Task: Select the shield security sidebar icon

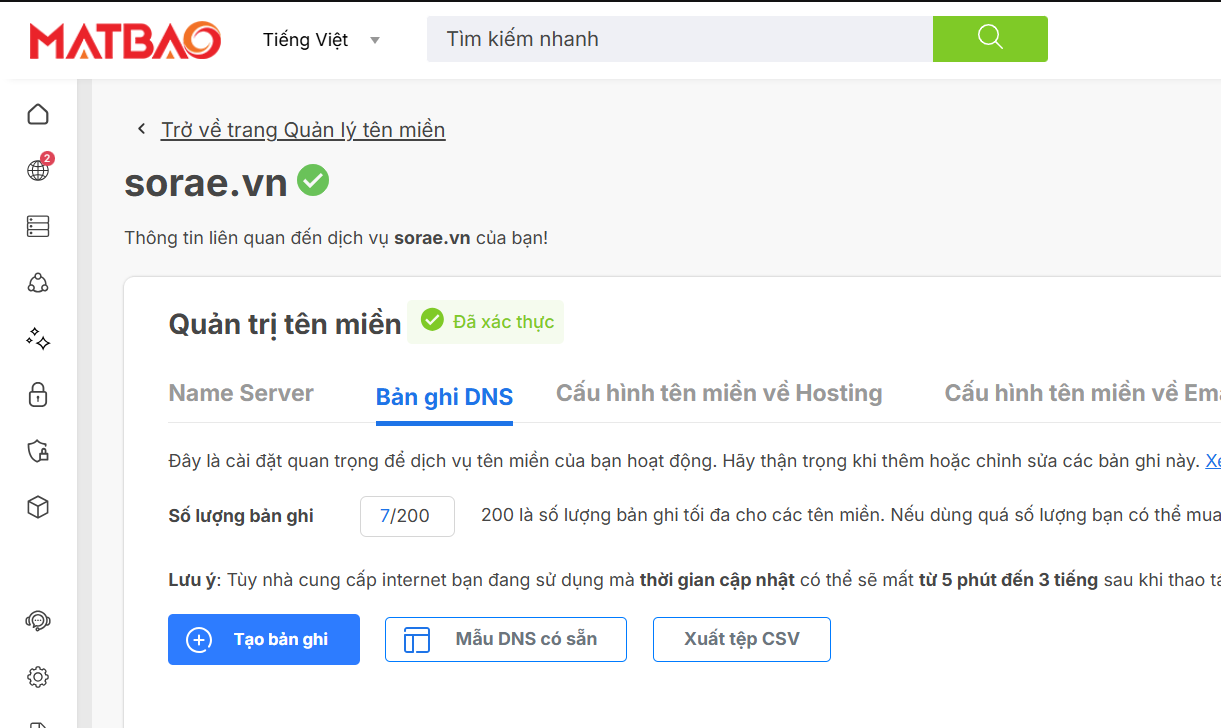Action: pyautogui.click(x=38, y=451)
